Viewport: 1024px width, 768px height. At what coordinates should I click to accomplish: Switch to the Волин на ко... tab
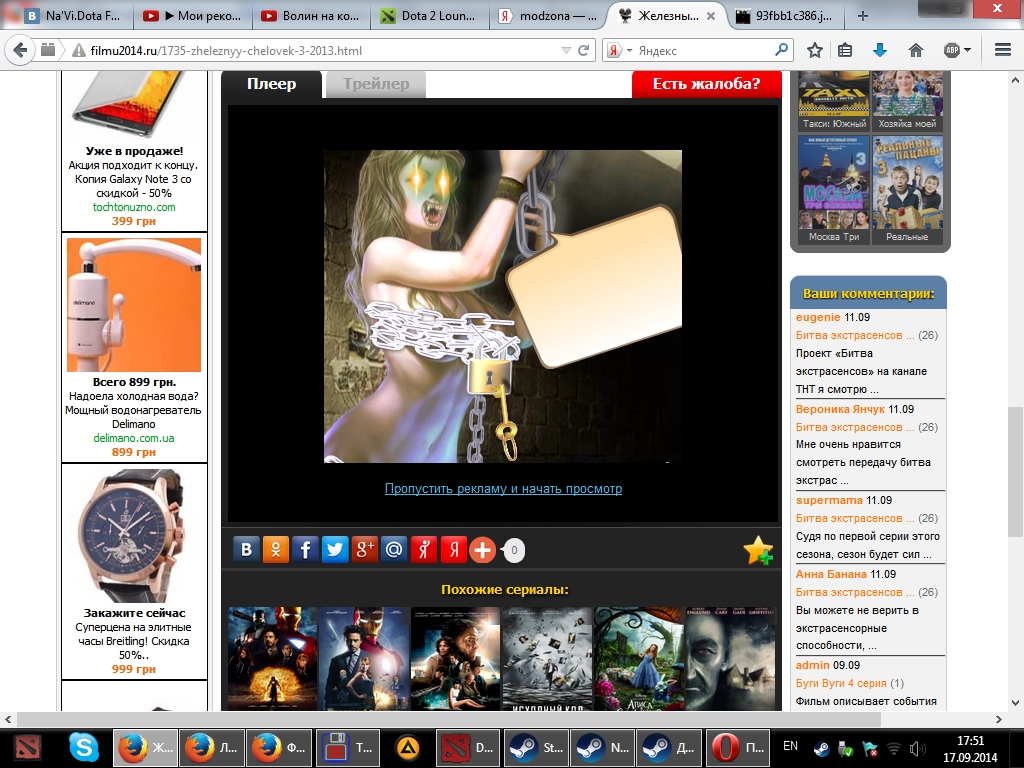tap(310, 16)
